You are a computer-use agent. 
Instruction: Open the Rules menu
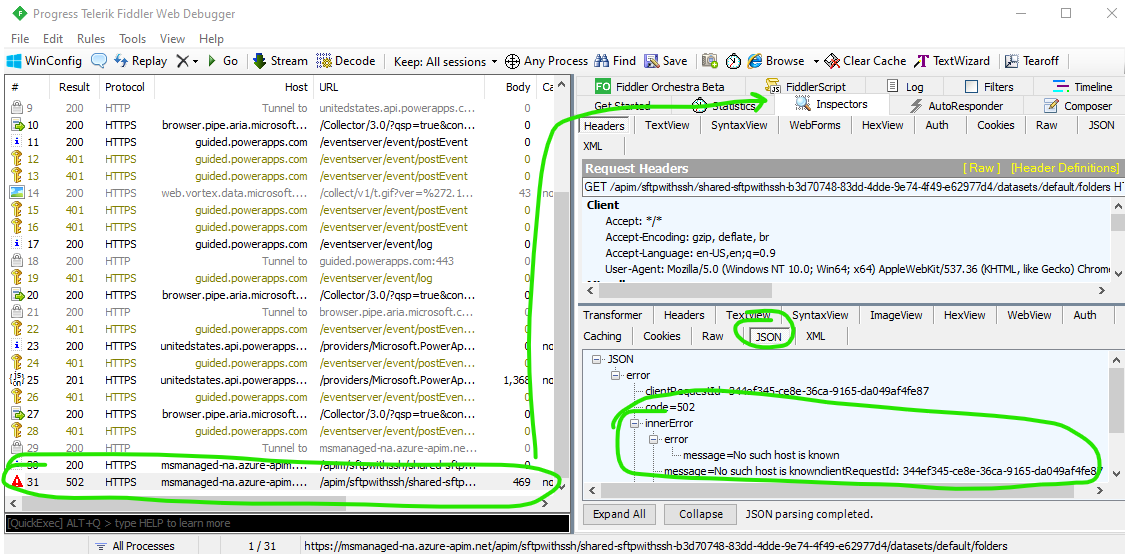pyautogui.click(x=91, y=39)
